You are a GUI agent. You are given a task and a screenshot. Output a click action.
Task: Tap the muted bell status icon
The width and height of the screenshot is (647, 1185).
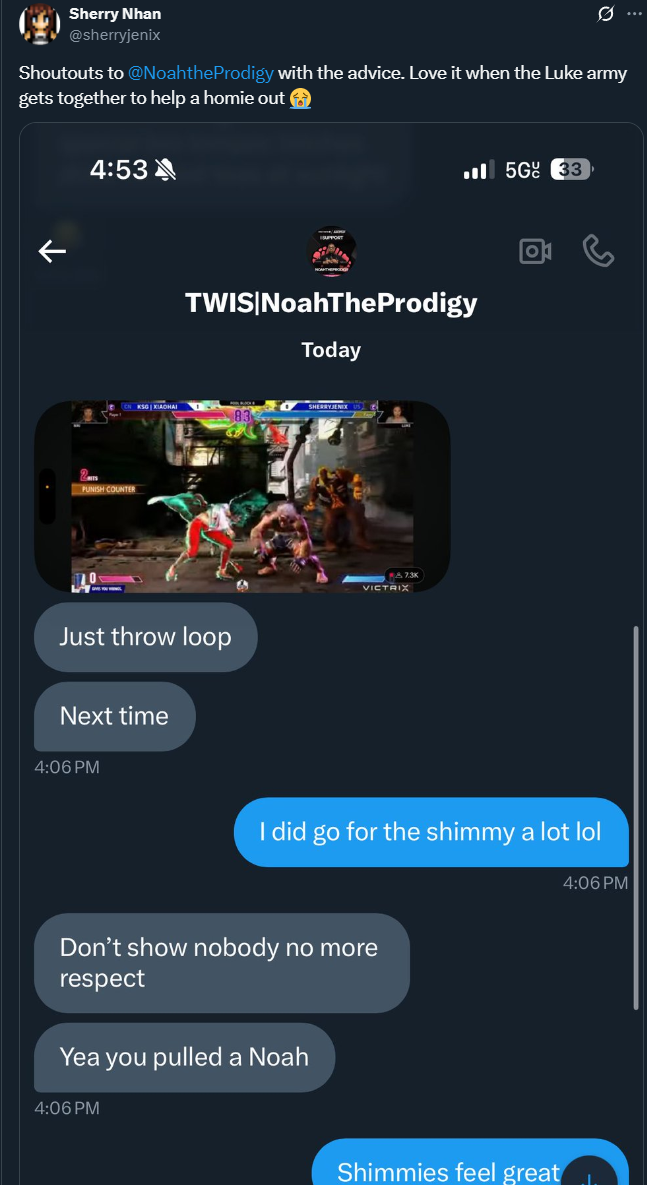165,171
